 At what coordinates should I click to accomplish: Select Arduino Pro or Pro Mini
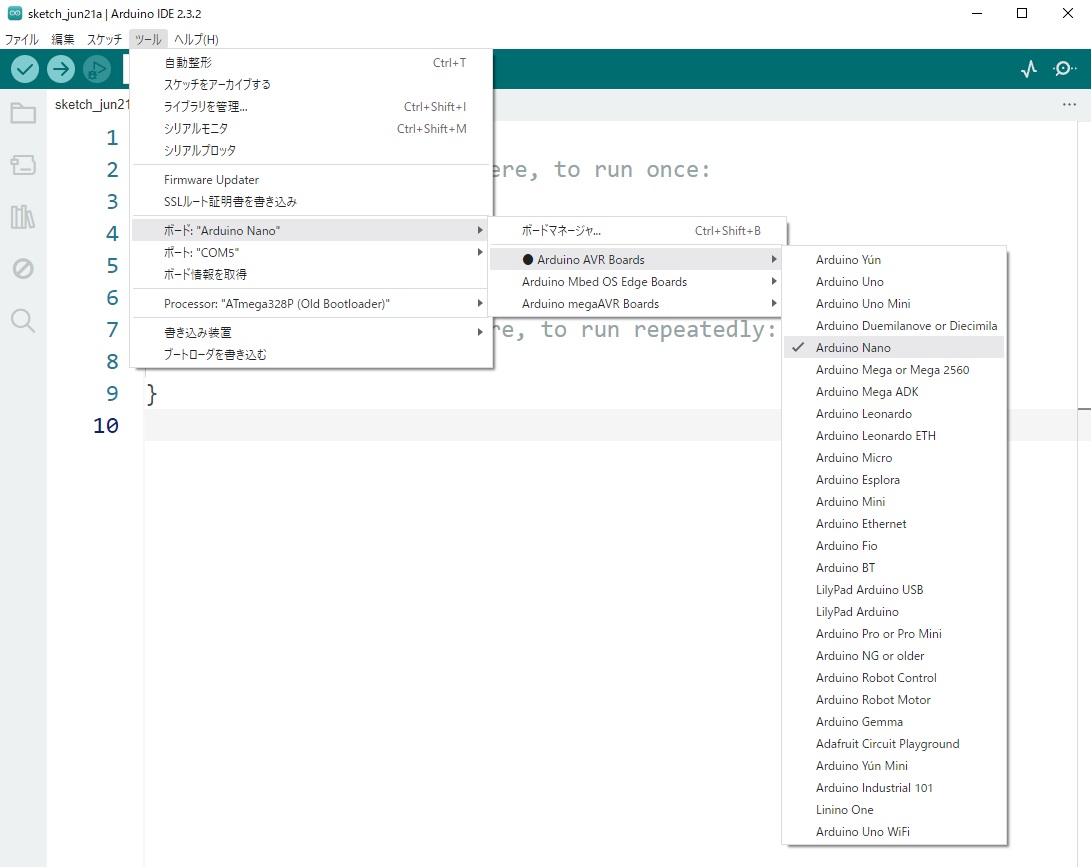pyautogui.click(x=894, y=634)
